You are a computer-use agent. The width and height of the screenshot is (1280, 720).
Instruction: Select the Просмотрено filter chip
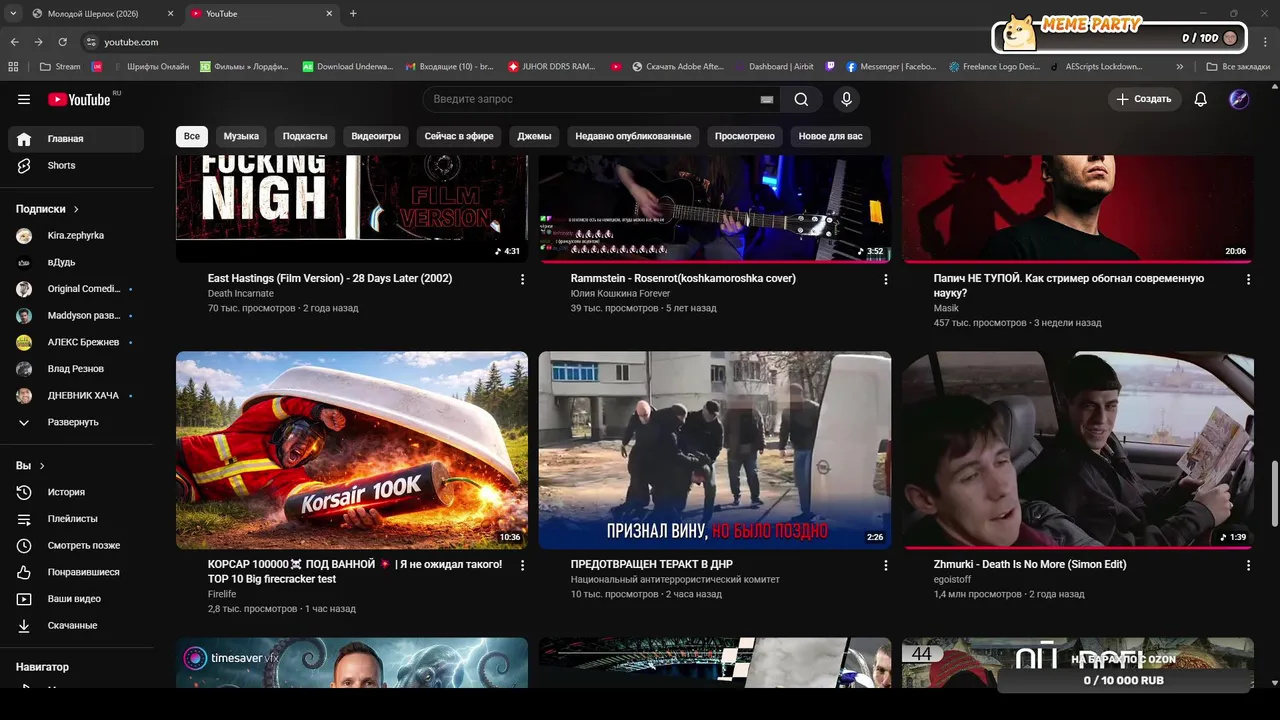(x=745, y=136)
